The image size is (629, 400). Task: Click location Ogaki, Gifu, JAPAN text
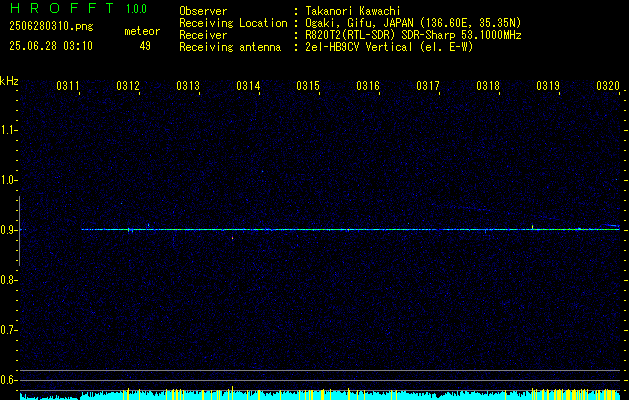413,23
